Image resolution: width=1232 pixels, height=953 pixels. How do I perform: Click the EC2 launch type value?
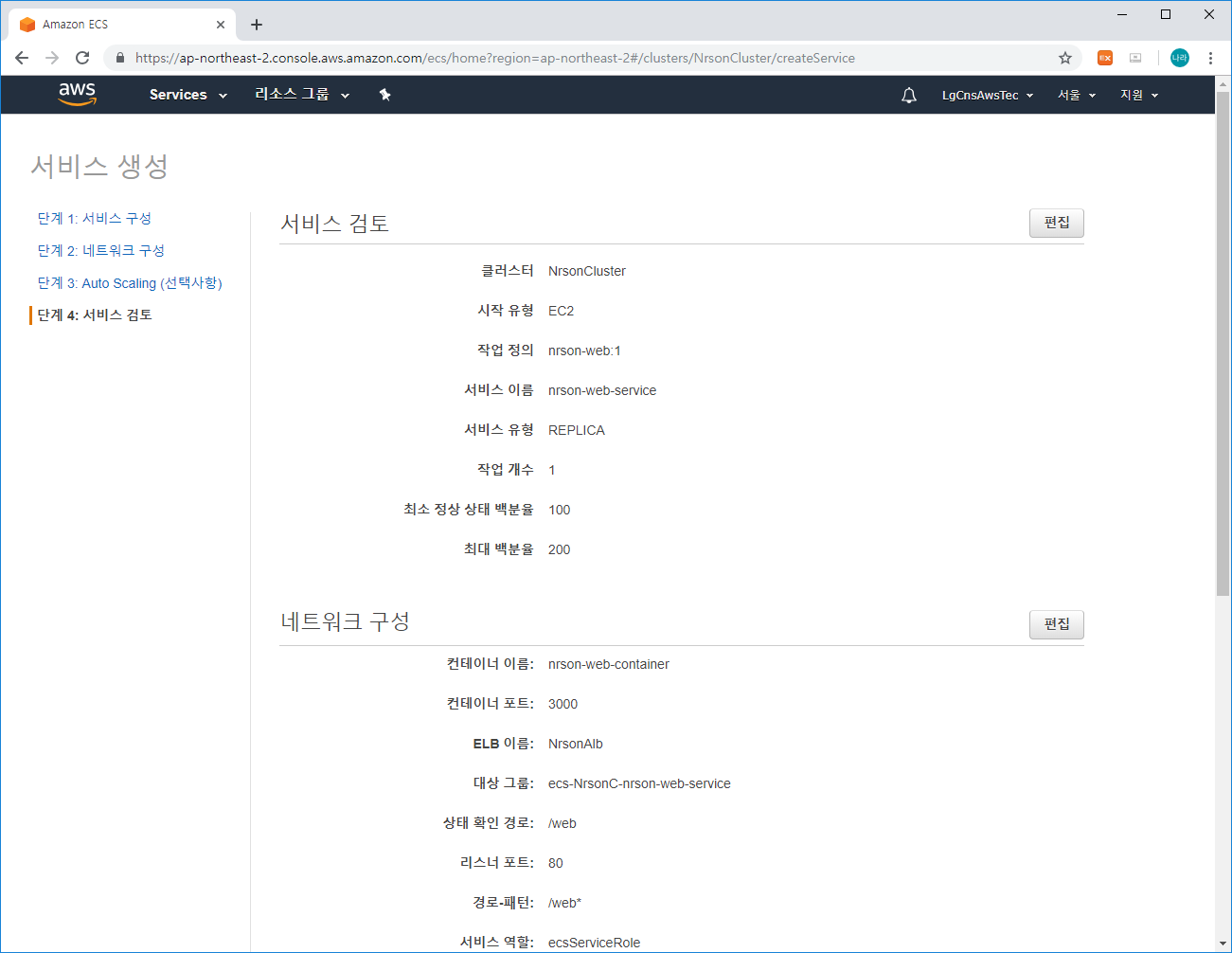(561, 311)
